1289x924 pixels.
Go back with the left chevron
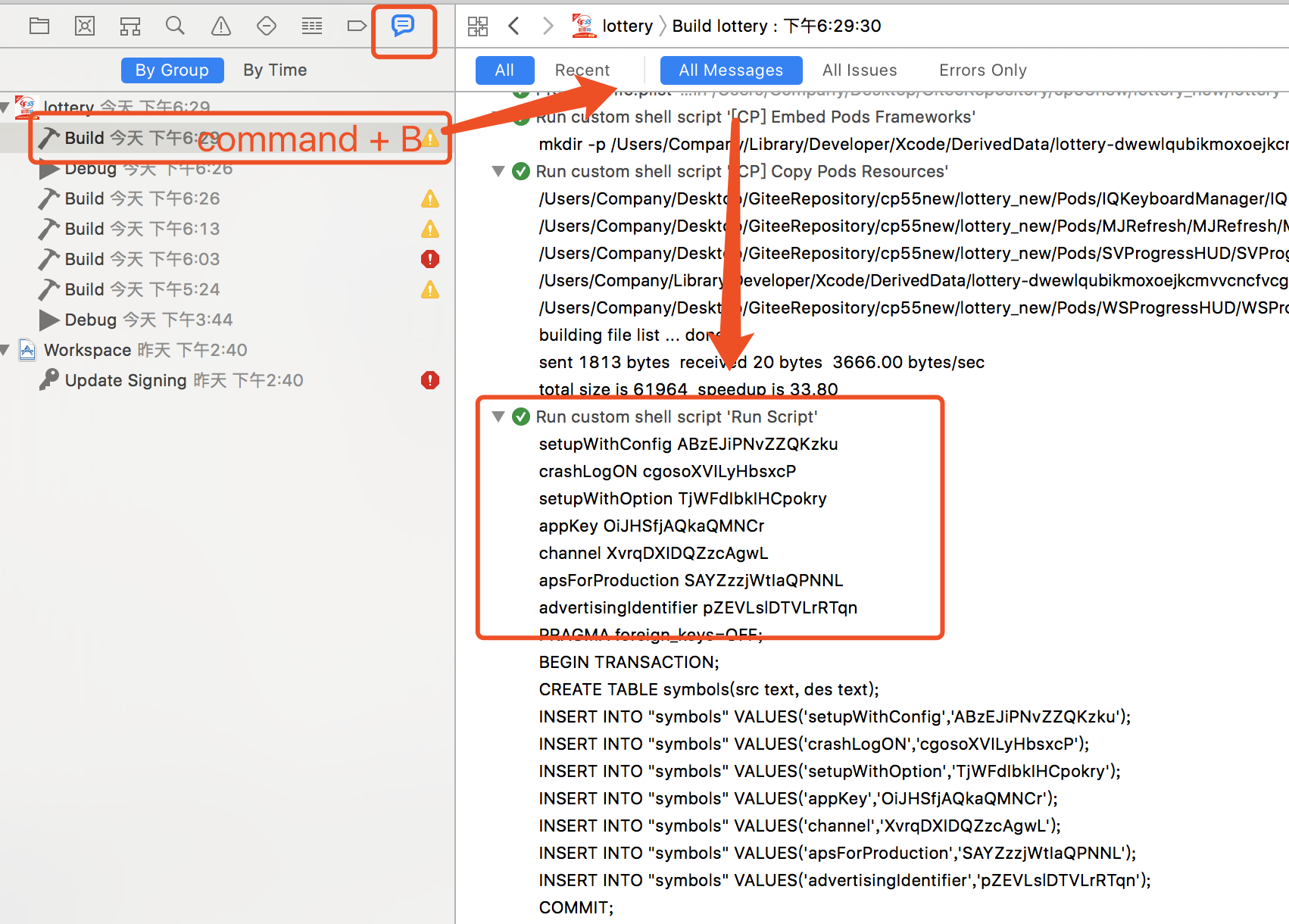(514, 27)
